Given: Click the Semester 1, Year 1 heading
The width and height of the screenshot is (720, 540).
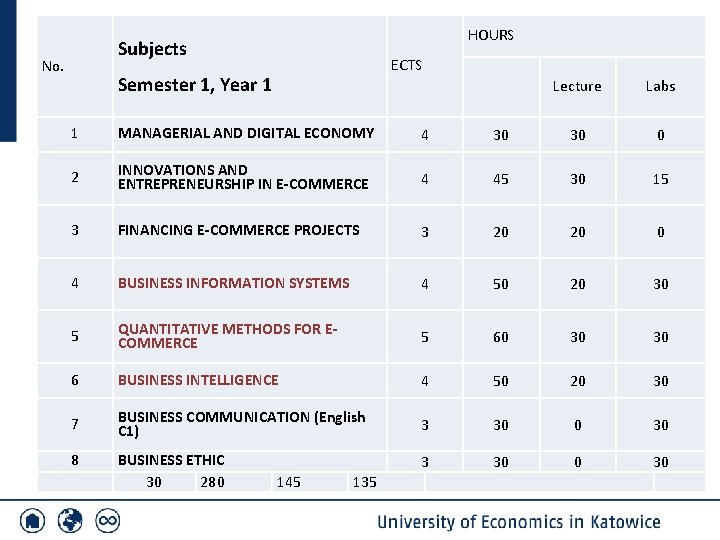Looking at the screenshot, I should pos(194,85).
